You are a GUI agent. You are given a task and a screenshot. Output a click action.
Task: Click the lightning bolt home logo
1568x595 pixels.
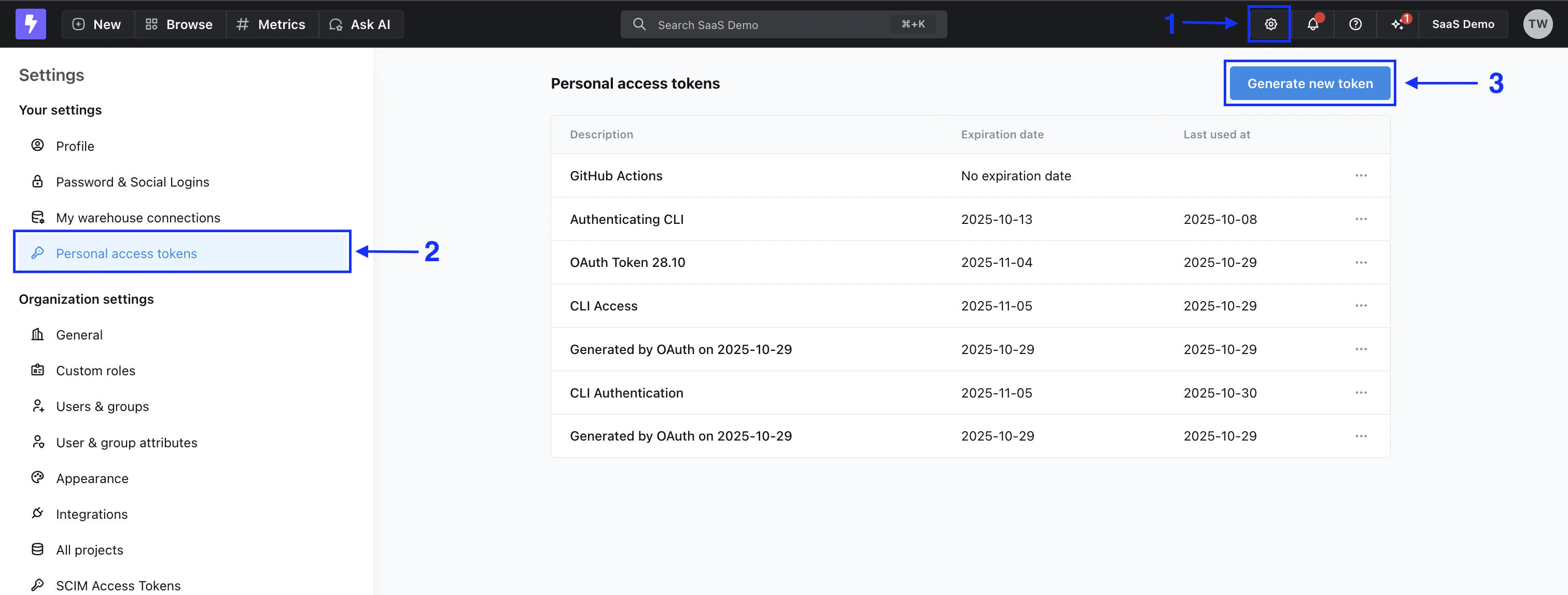pos(31,24)
